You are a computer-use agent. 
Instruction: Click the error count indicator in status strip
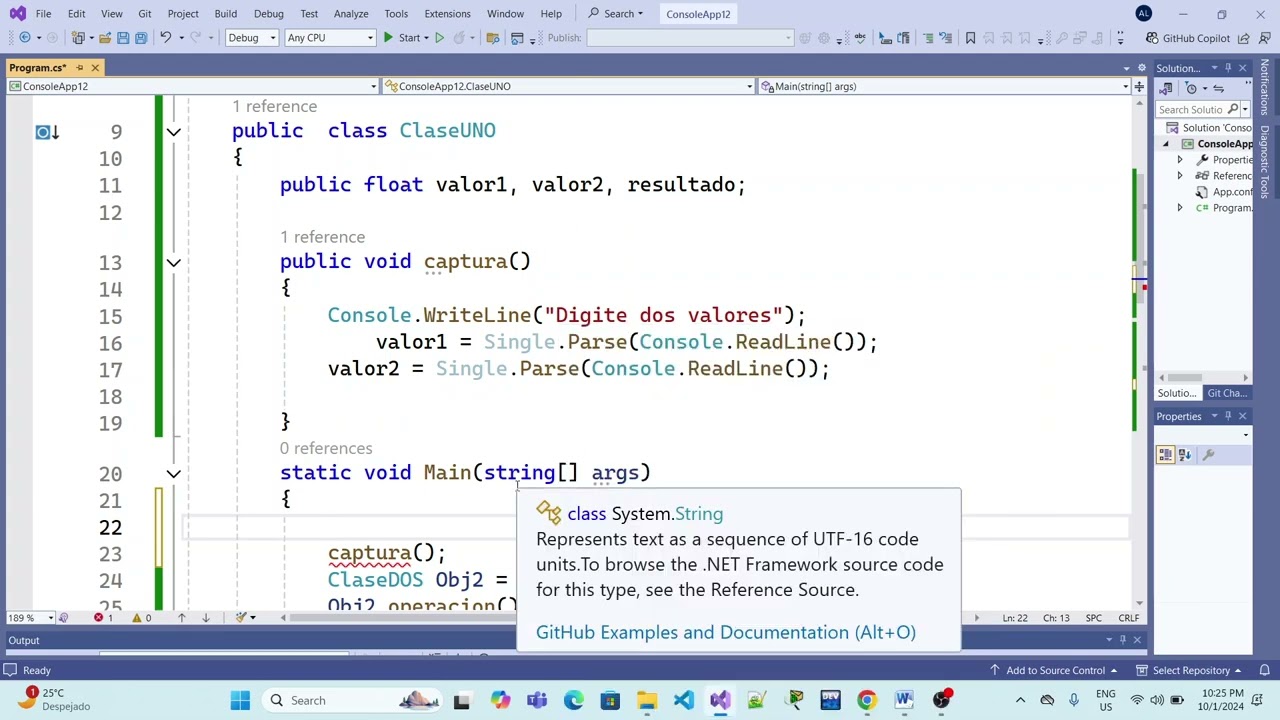[x=103, y=618]
